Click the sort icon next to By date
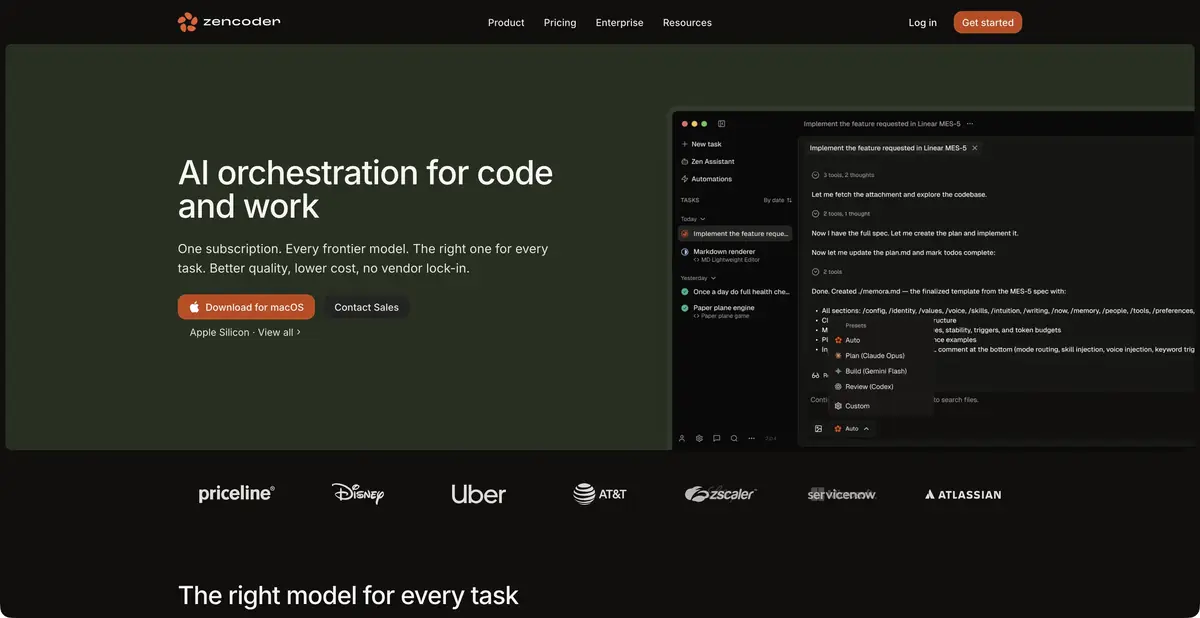 (789, 200)
